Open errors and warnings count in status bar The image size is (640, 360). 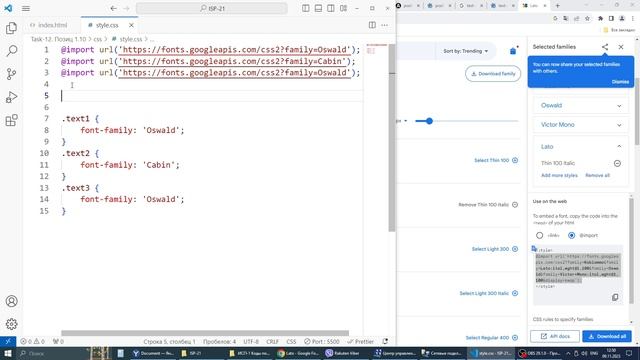(32, 341)
